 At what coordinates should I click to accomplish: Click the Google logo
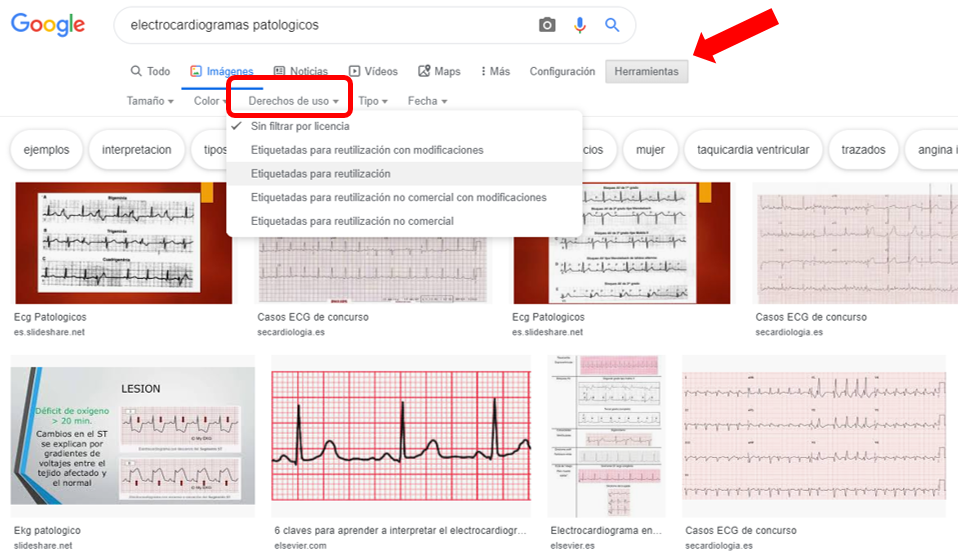coord(48,24)
